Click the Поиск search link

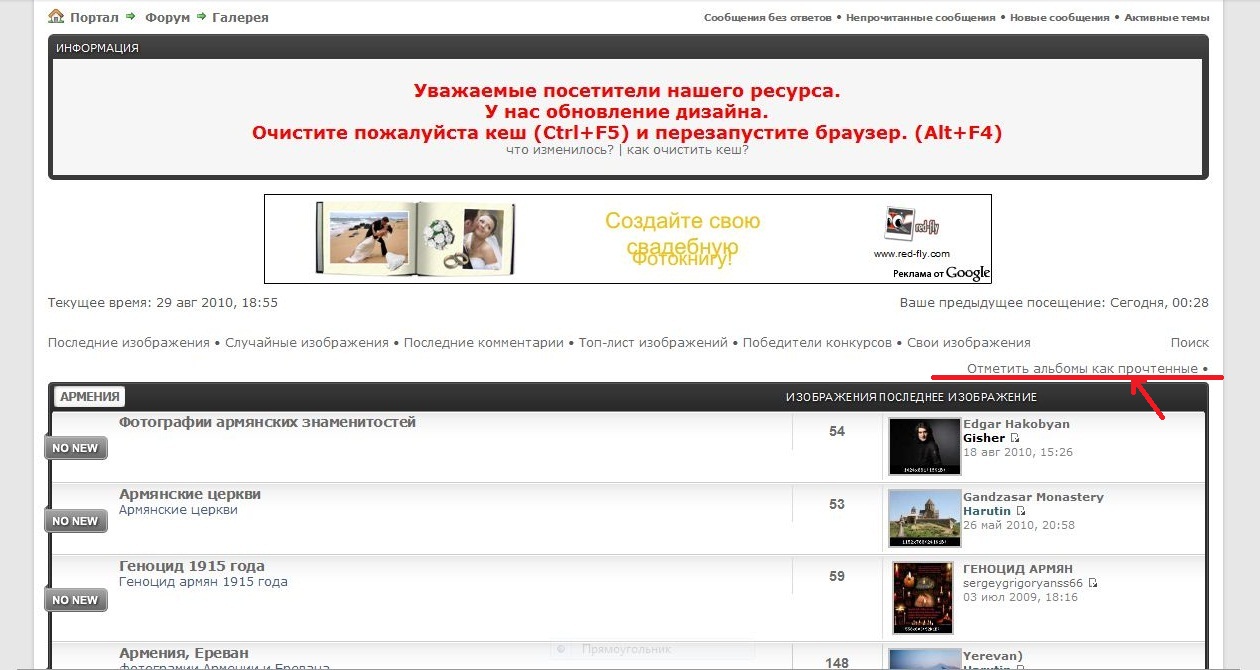click(x=1189, y=342)
